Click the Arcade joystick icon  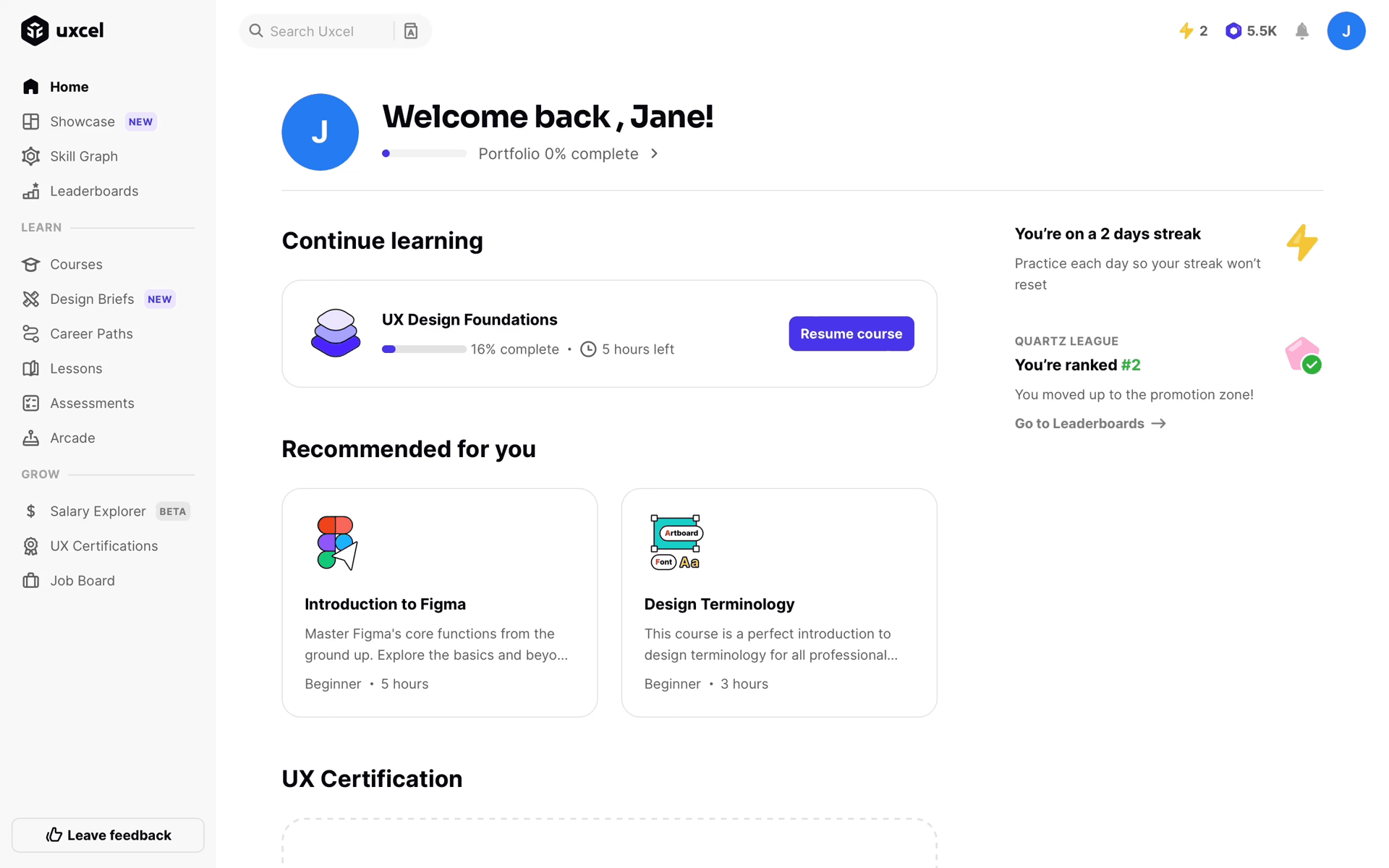click(x=30, y=438)
